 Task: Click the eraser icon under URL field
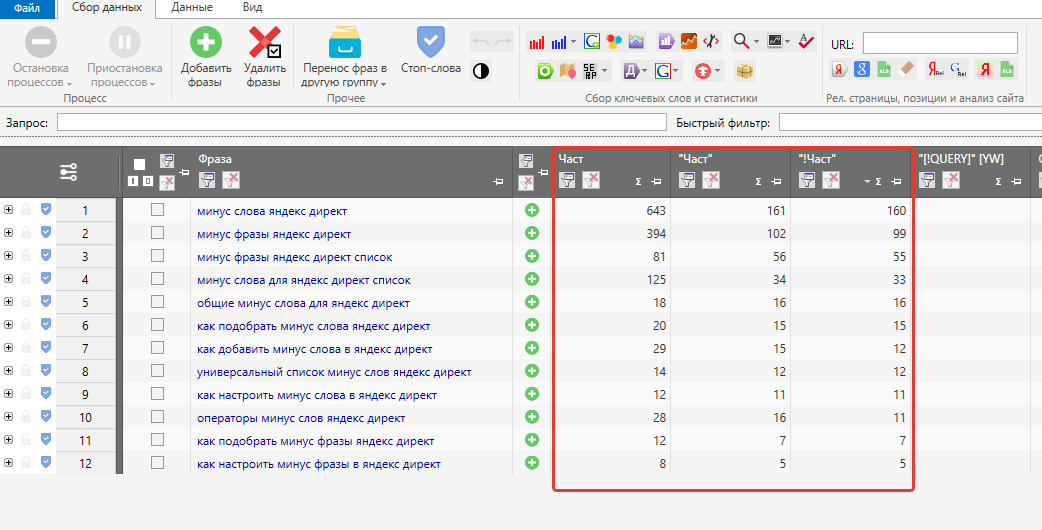[x=906, y=69]
